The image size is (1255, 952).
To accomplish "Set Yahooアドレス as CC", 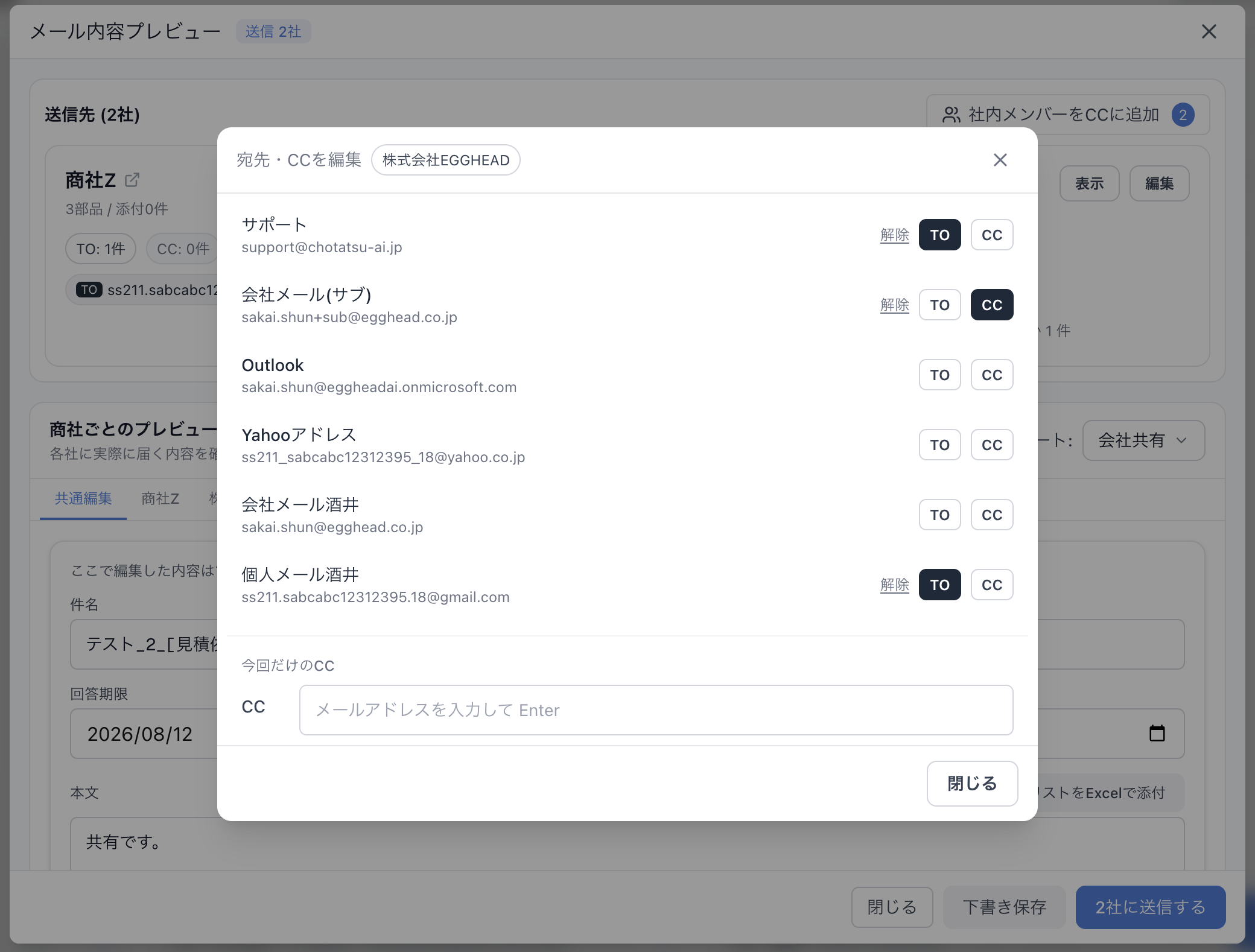I will (991, 445).
